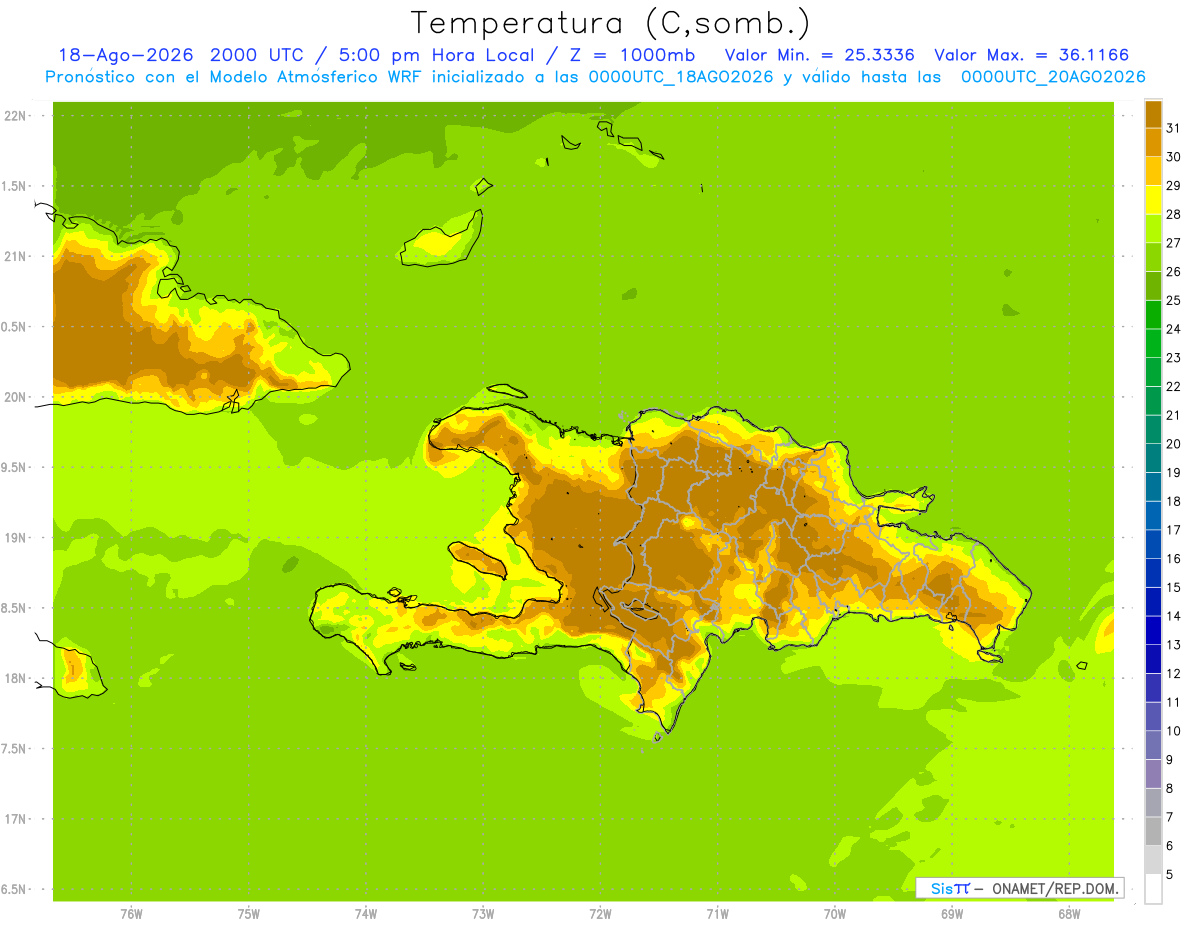Click the 'SisTT – ONAMET/REP.DOM.' source label
This screenshot has height=927, width=1200.
click(1020, 888)
